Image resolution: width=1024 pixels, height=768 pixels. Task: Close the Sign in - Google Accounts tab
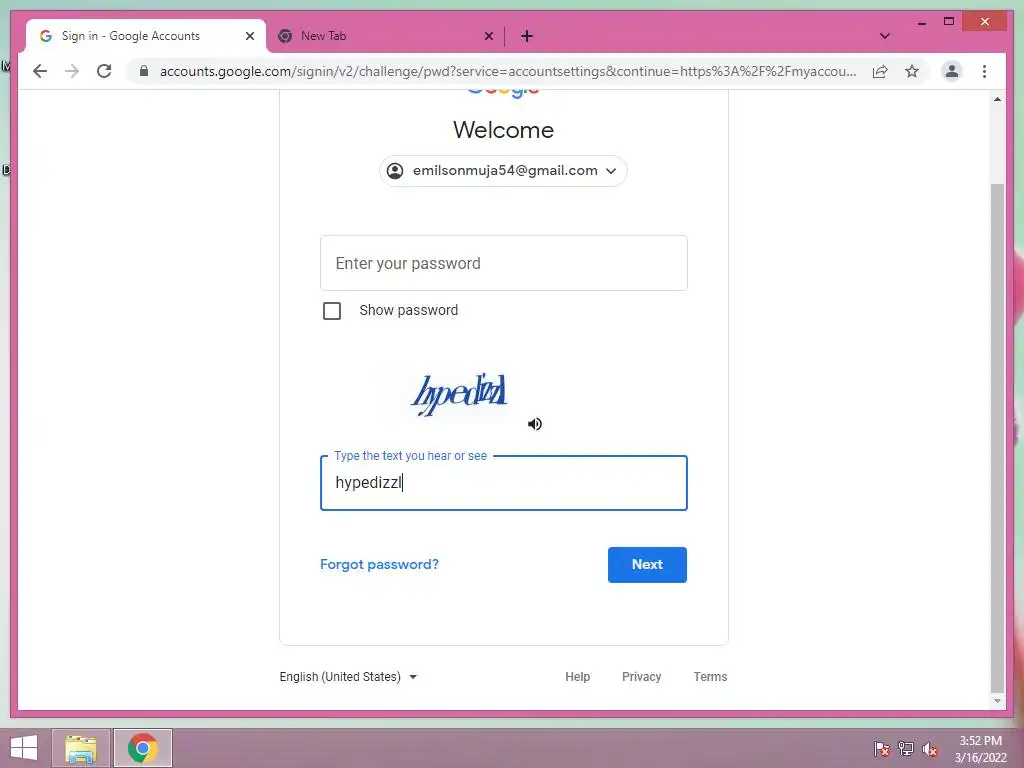(x=249, y=36)
